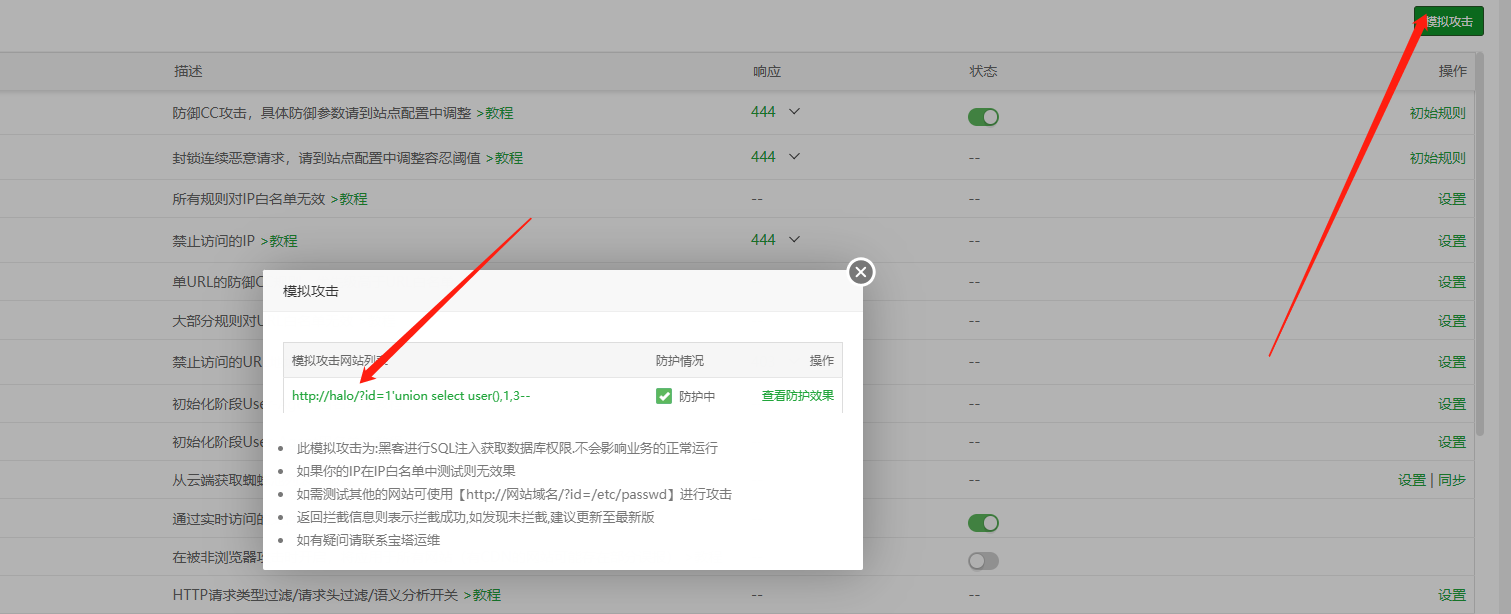
Task: Open 教程 for HTTP请求类型过滤 row
Action: click(x=484, y=594)
